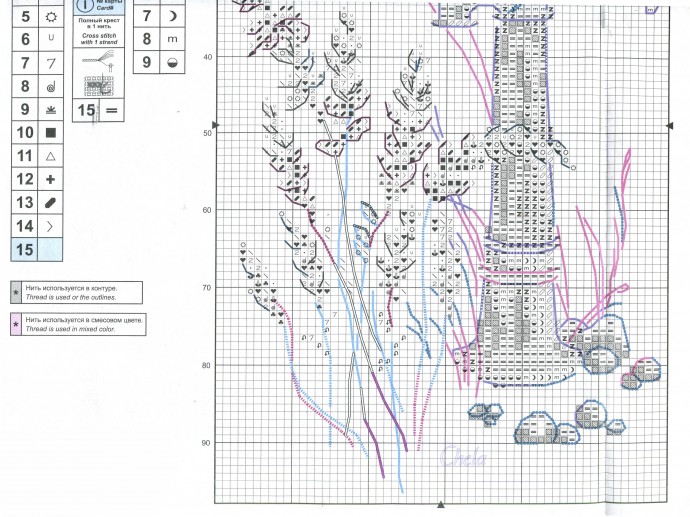Click the bottom center arrow marker
This screenshot has height=517, width=690.
click(x=439, y=503)
